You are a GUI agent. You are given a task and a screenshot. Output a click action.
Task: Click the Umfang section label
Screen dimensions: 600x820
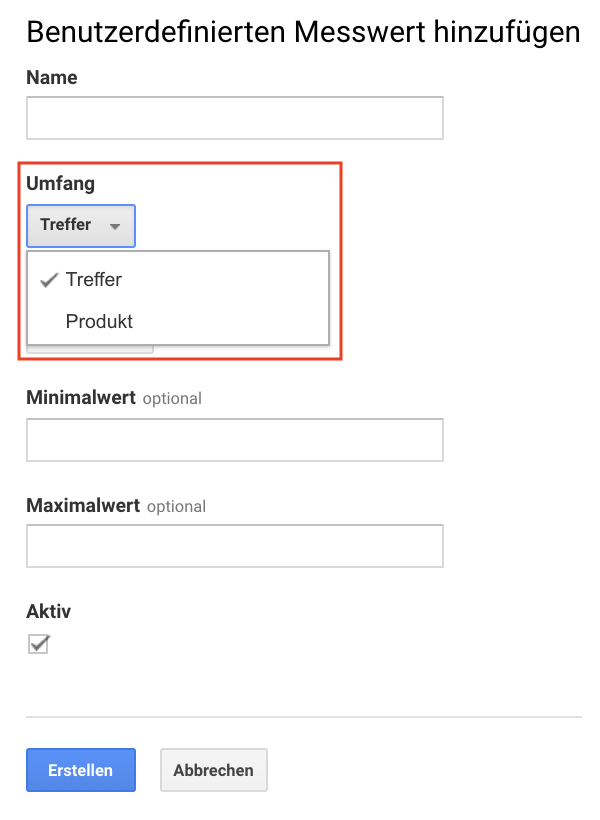click(x=61, y=184)
